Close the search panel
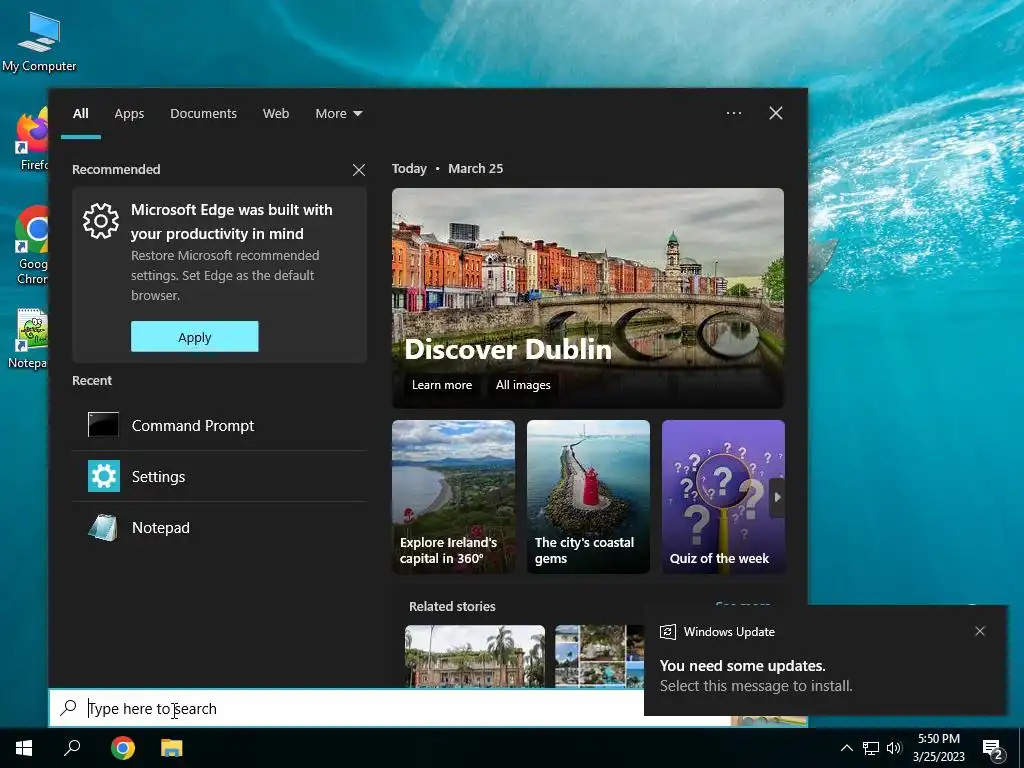 coord(776,113)
